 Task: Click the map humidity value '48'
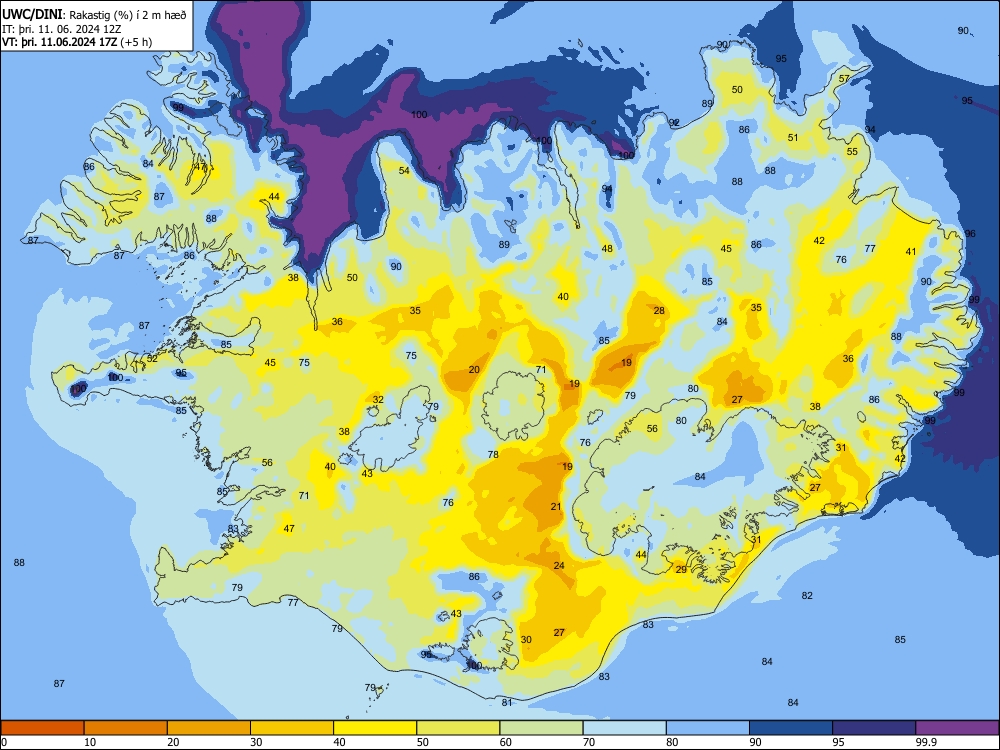[607, 248]
